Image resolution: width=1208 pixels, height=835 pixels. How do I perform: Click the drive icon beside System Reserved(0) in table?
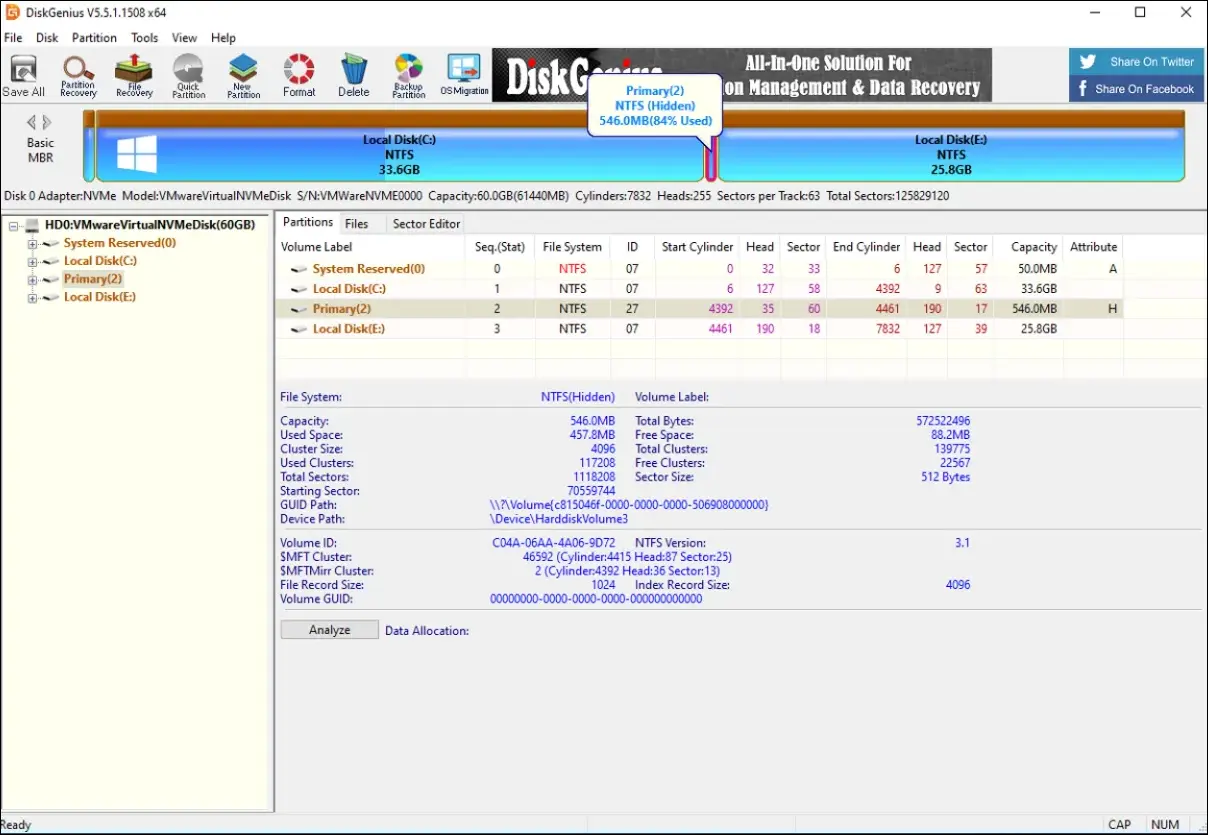299,269
